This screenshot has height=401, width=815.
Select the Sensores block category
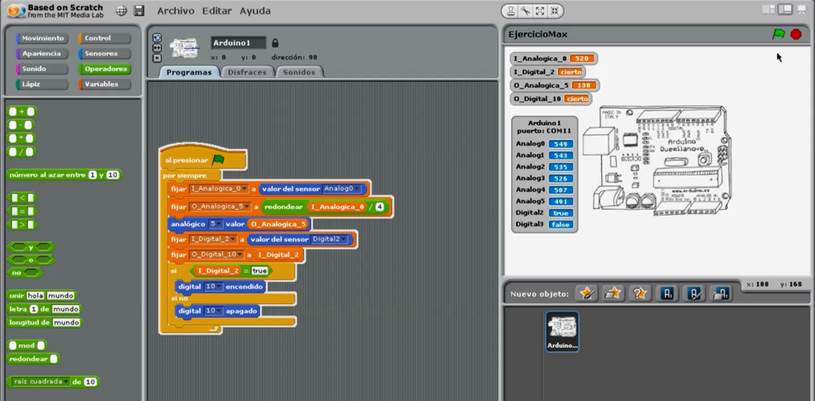tap(104, 54)
